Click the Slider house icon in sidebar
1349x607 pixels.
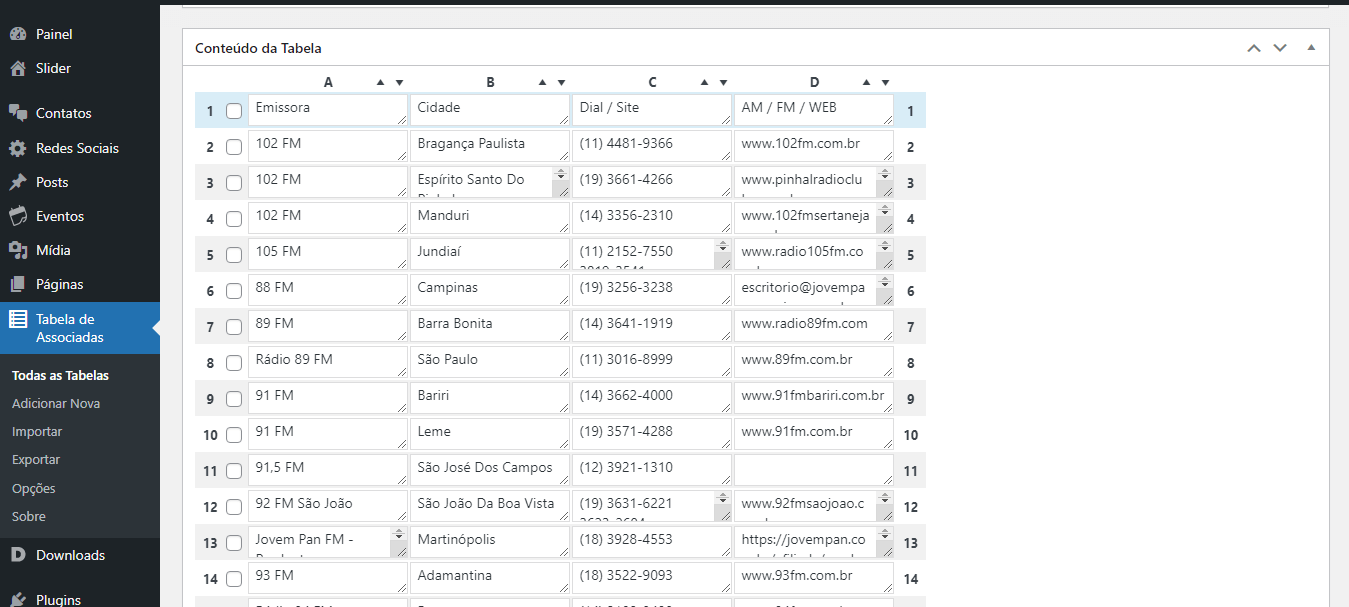click(17, 68)
